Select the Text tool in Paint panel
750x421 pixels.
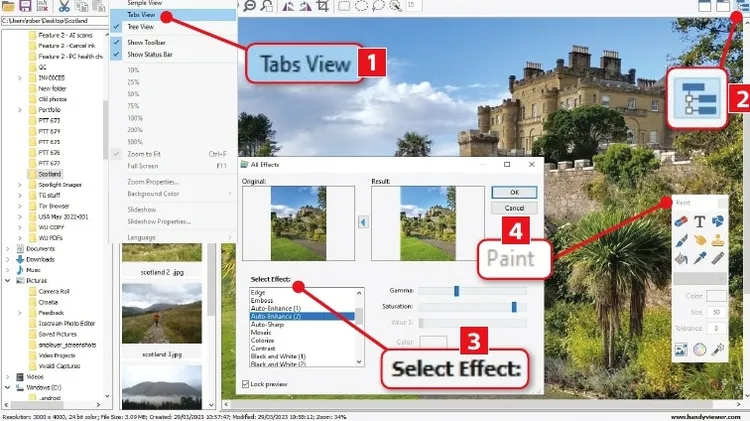pos(699,222)
